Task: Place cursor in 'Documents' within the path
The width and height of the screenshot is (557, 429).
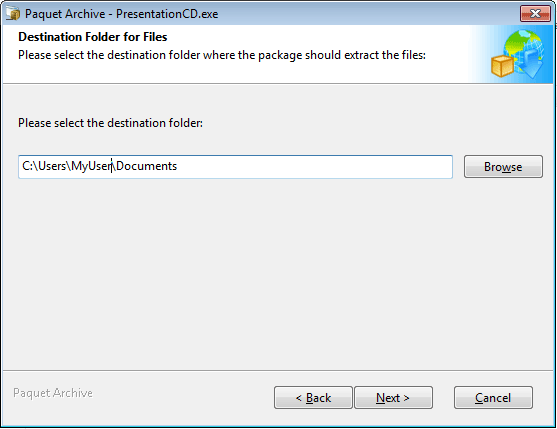Action: click(x=146, y=166)
